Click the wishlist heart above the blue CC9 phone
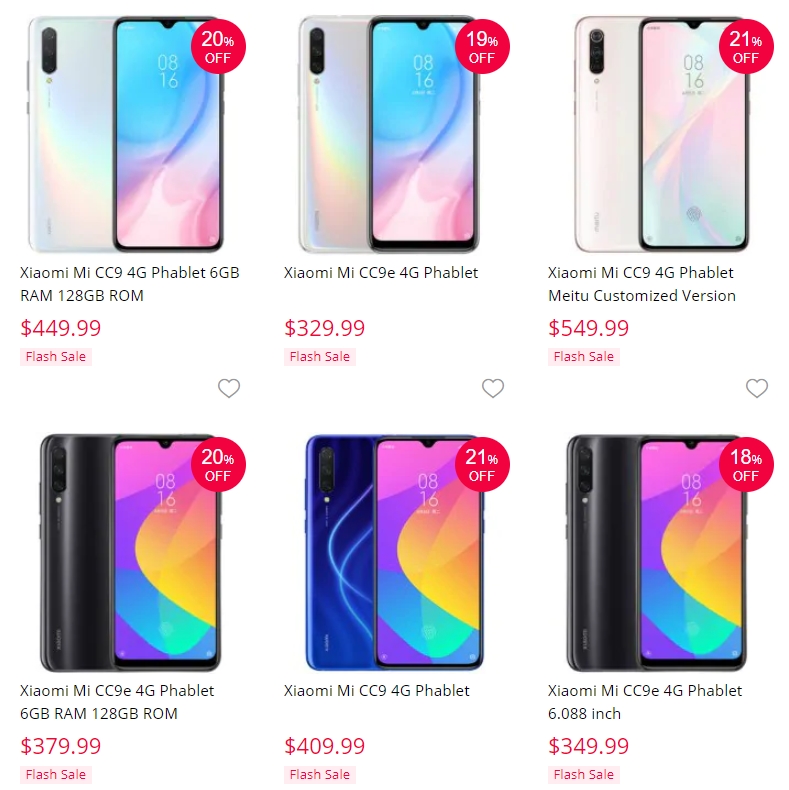 point(493,388)
